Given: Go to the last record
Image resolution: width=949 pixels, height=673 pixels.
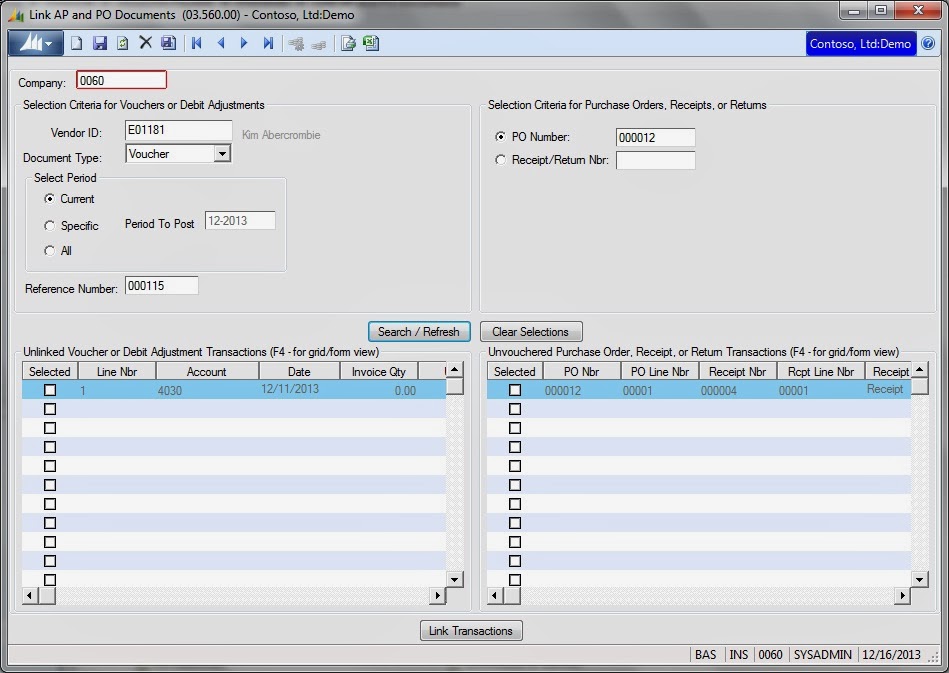Looking at the screenshot, I should click(x=268, y=43).
